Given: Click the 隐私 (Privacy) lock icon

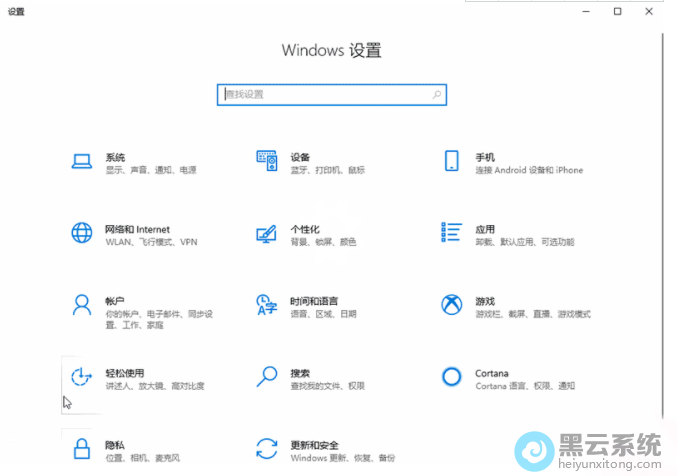Looking at the screenshot, I should [81, 448].
